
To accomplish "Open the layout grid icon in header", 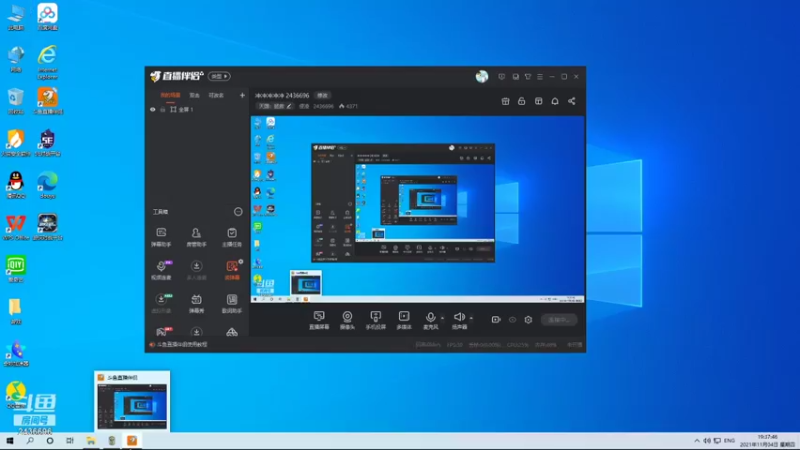I will click(538, 101).
